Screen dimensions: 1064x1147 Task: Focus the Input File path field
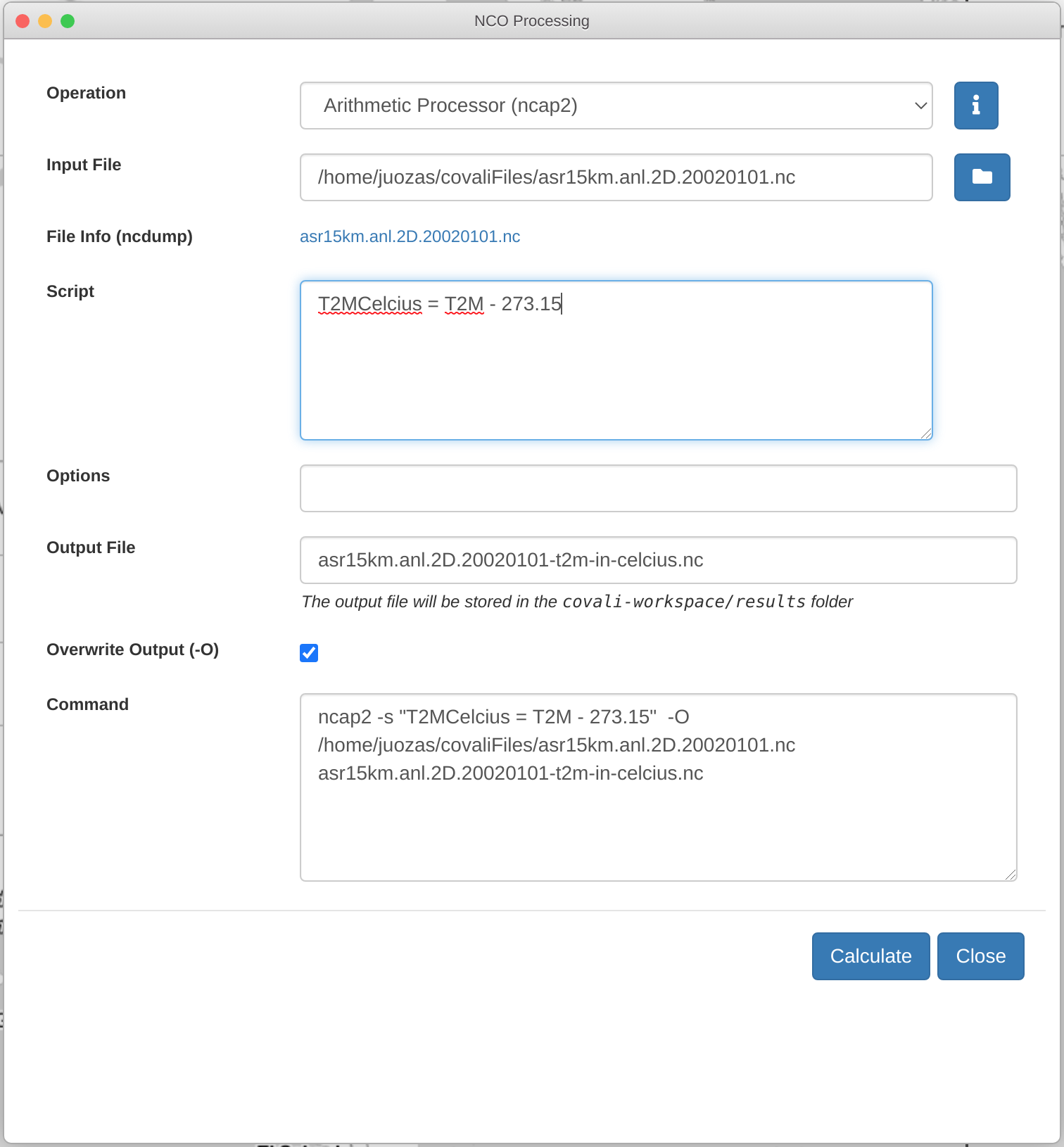click(x=616, y=177)
